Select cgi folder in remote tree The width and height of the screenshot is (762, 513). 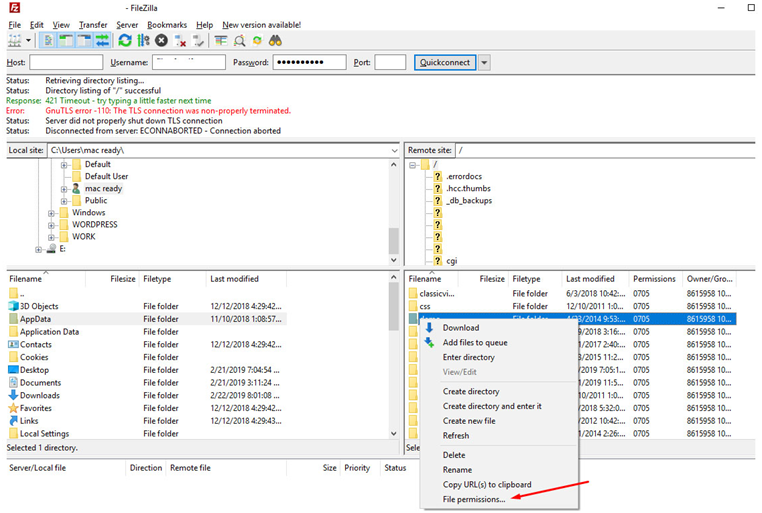tap(452, 261)
